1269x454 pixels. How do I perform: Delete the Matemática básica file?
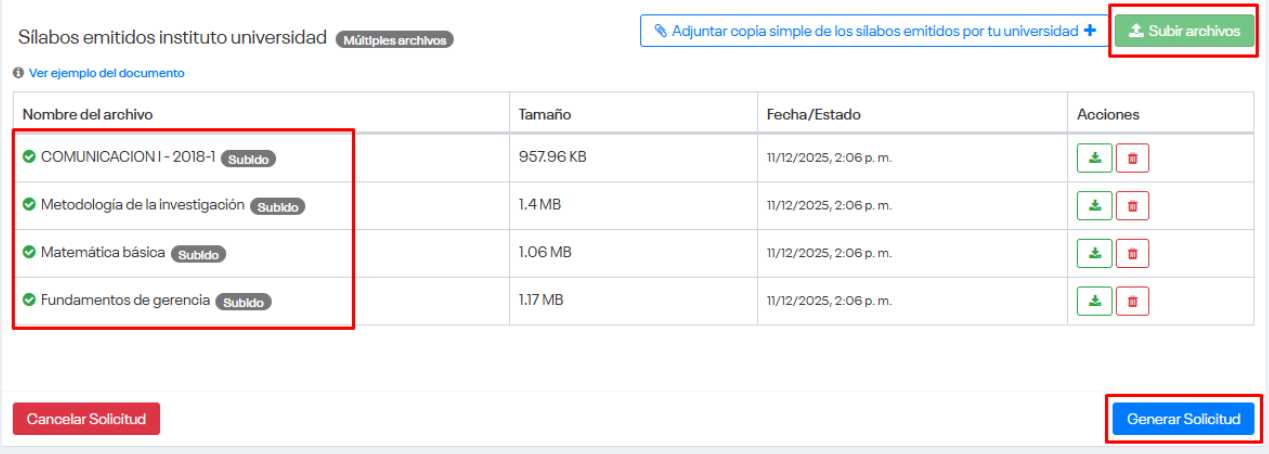click(1132, 253)
